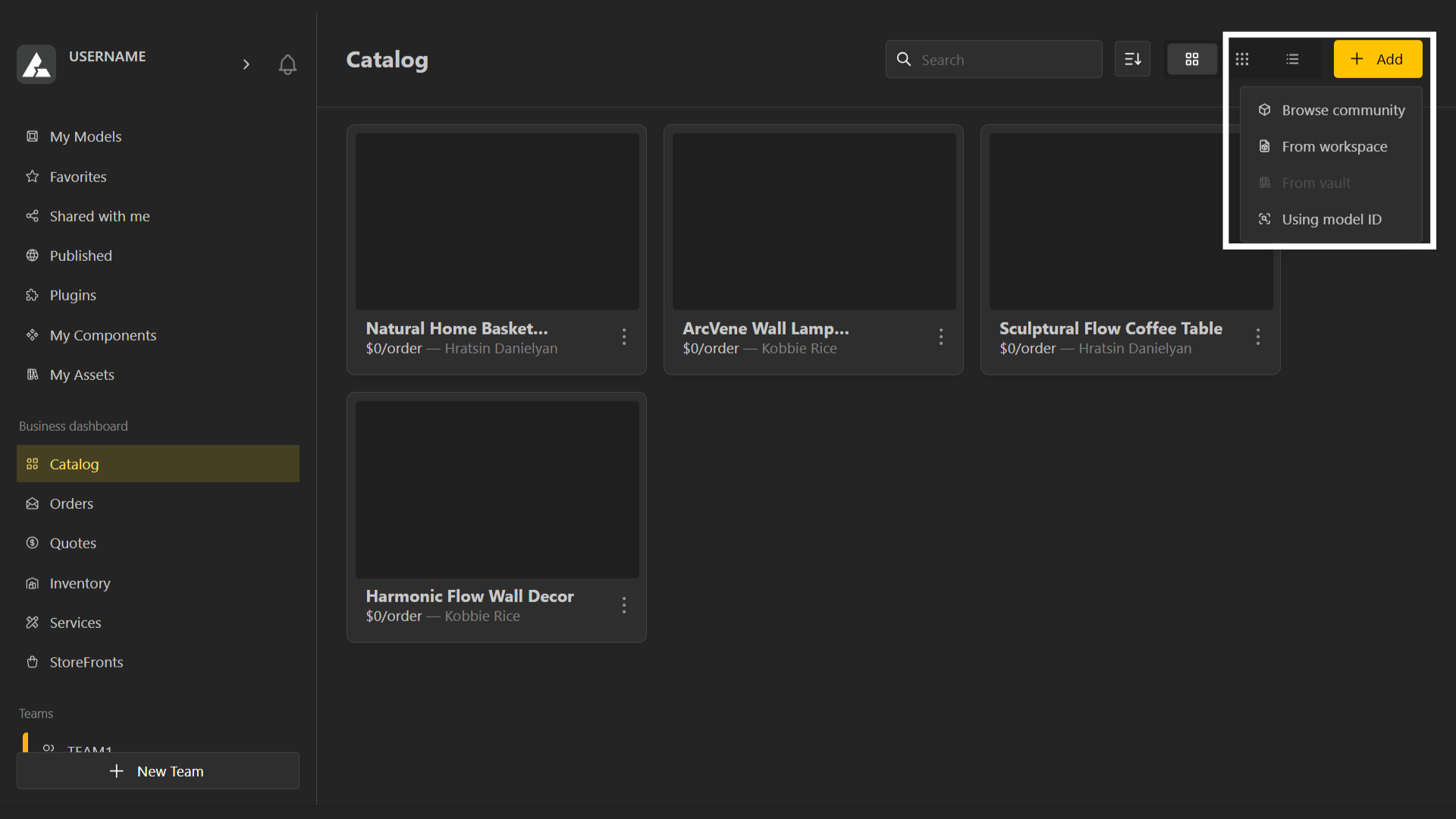Open options for Natural Home Basket
Viewport: 1456px width, 819px height.
[624, 337]
